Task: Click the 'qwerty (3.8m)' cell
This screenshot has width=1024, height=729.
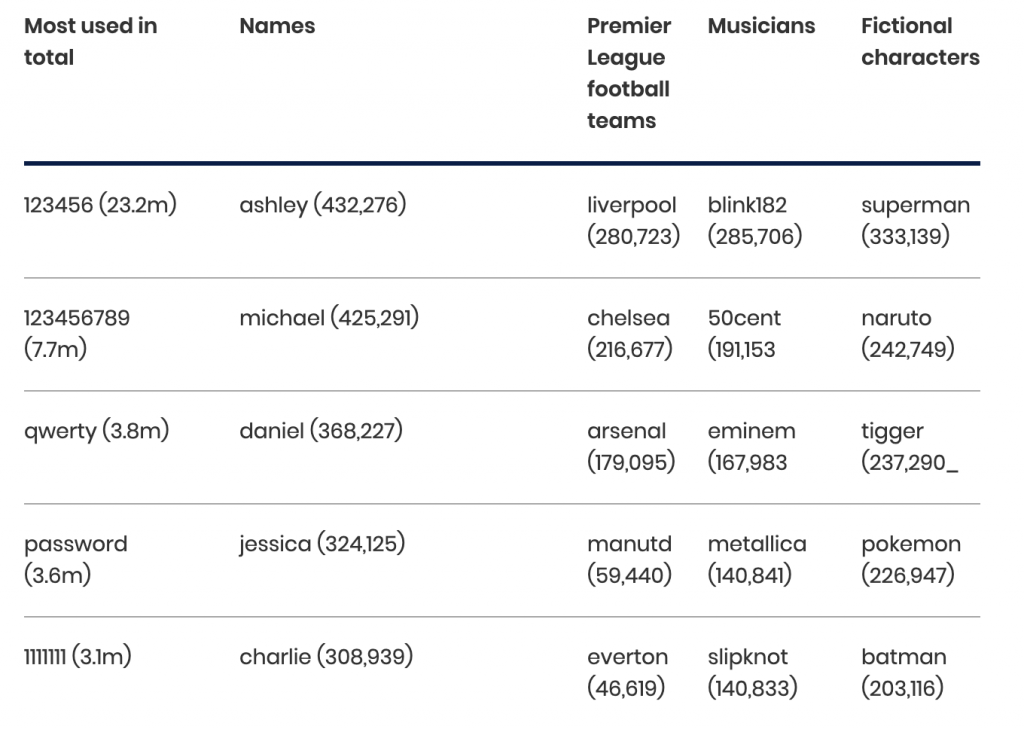Action: tap(97, 431)
